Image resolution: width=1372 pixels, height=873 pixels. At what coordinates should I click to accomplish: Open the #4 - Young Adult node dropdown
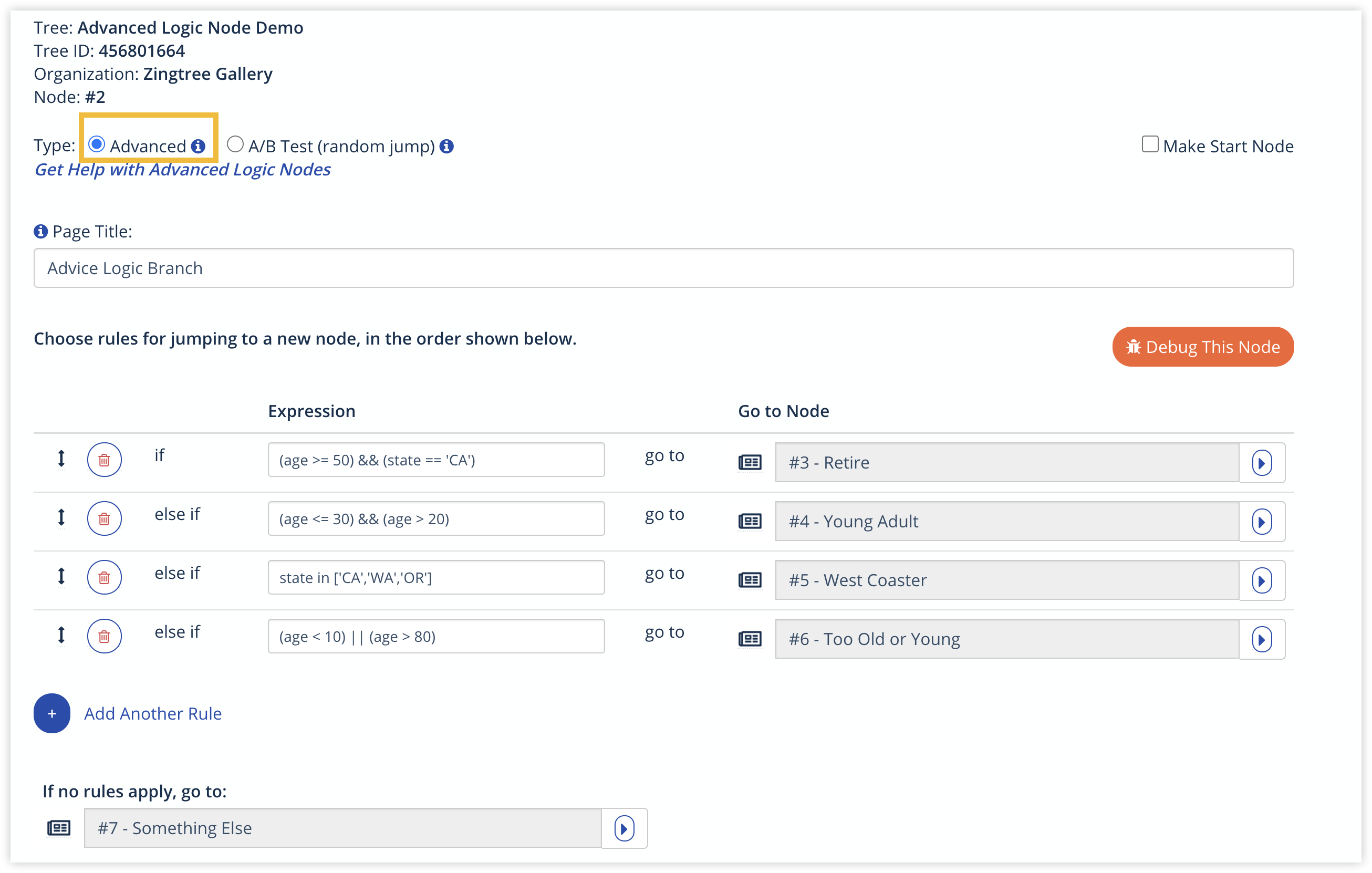(1007, 522)
